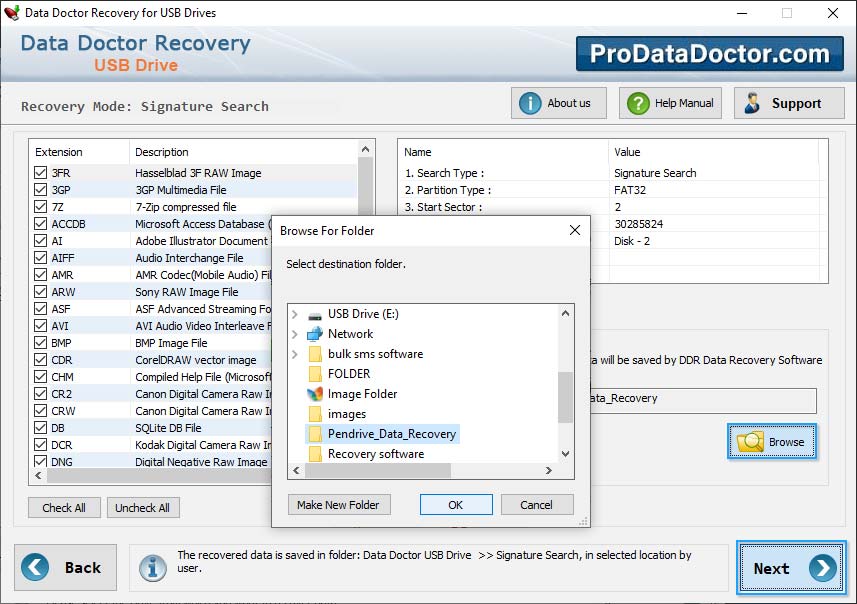This screenshot has width=857, height=604.
Task: Click the Image Folder colorful icon
Action: click(x=315, y=394)
